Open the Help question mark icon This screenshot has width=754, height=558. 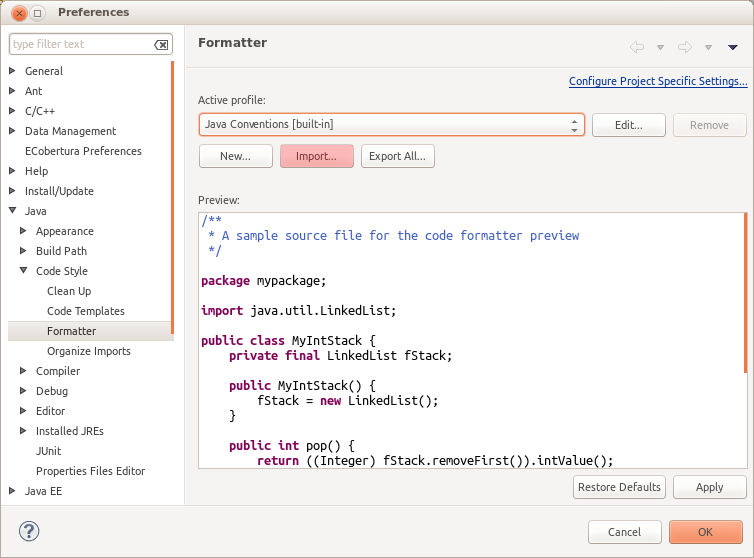coord(29,532)
